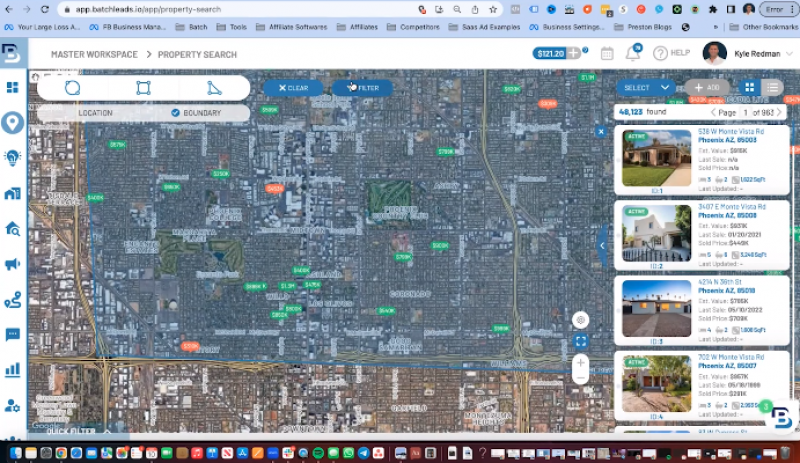Image resolution: width=800 pixels, height=463 pixels.
Task: Click the fullscreen map icon
Action: click(x=581, y=341)
